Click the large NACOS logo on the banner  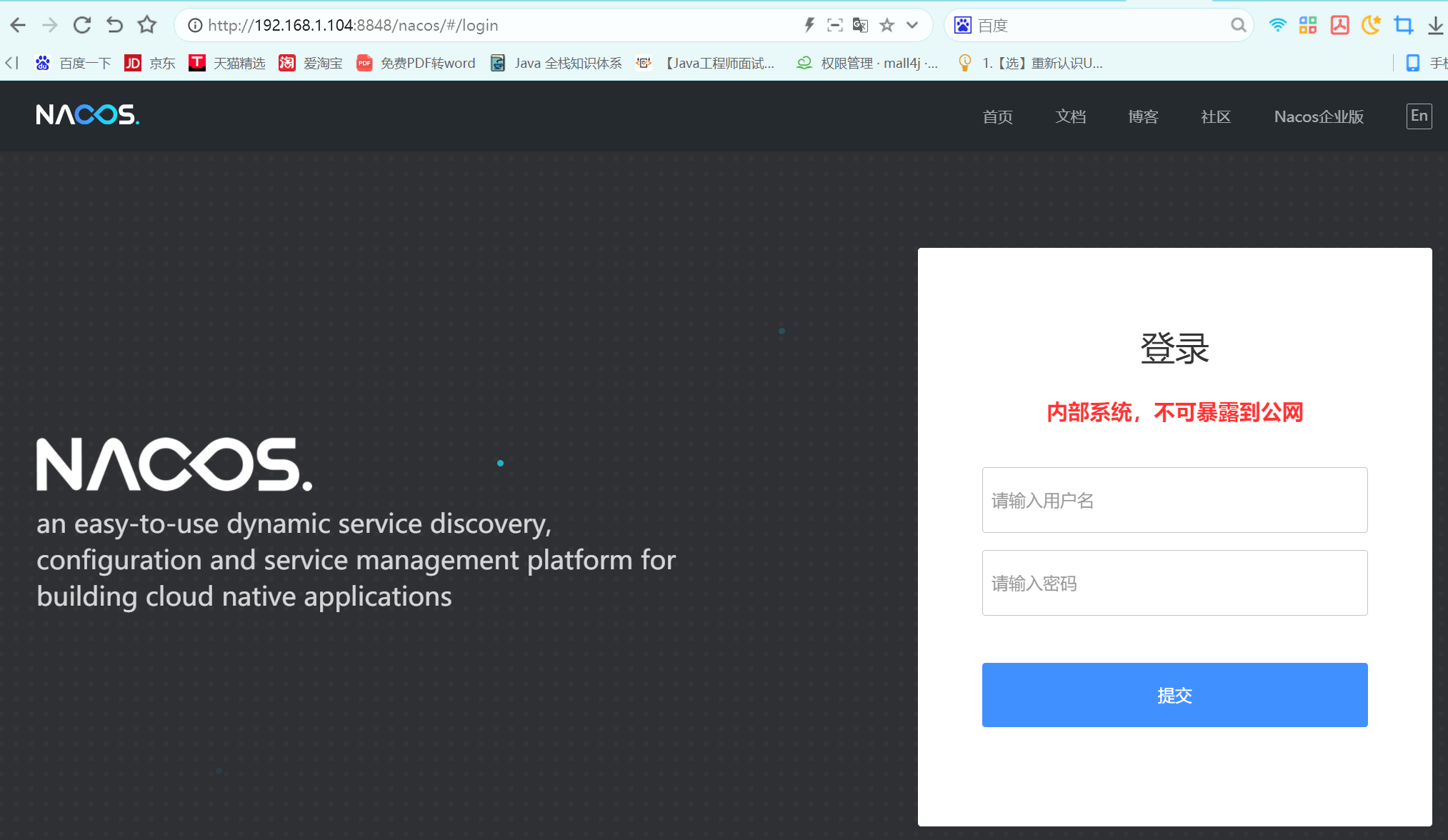174,464
